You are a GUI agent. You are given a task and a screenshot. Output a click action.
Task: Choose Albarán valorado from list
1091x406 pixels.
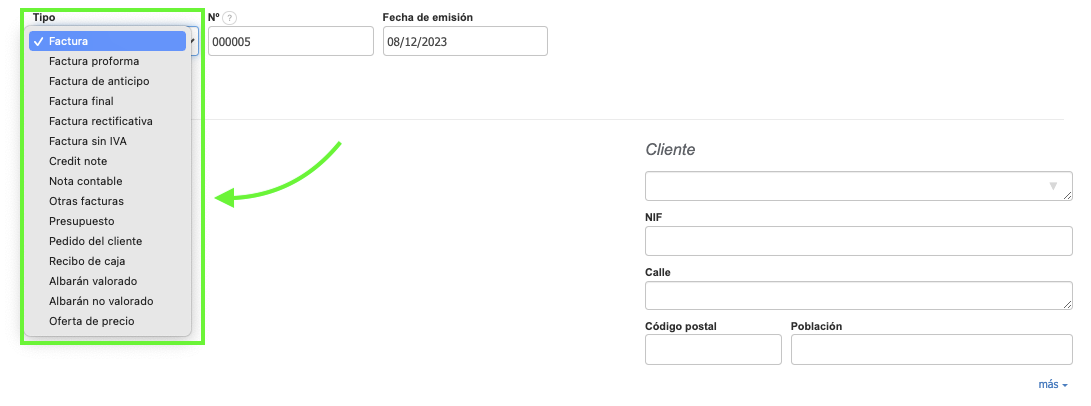[x=93, y=281]
